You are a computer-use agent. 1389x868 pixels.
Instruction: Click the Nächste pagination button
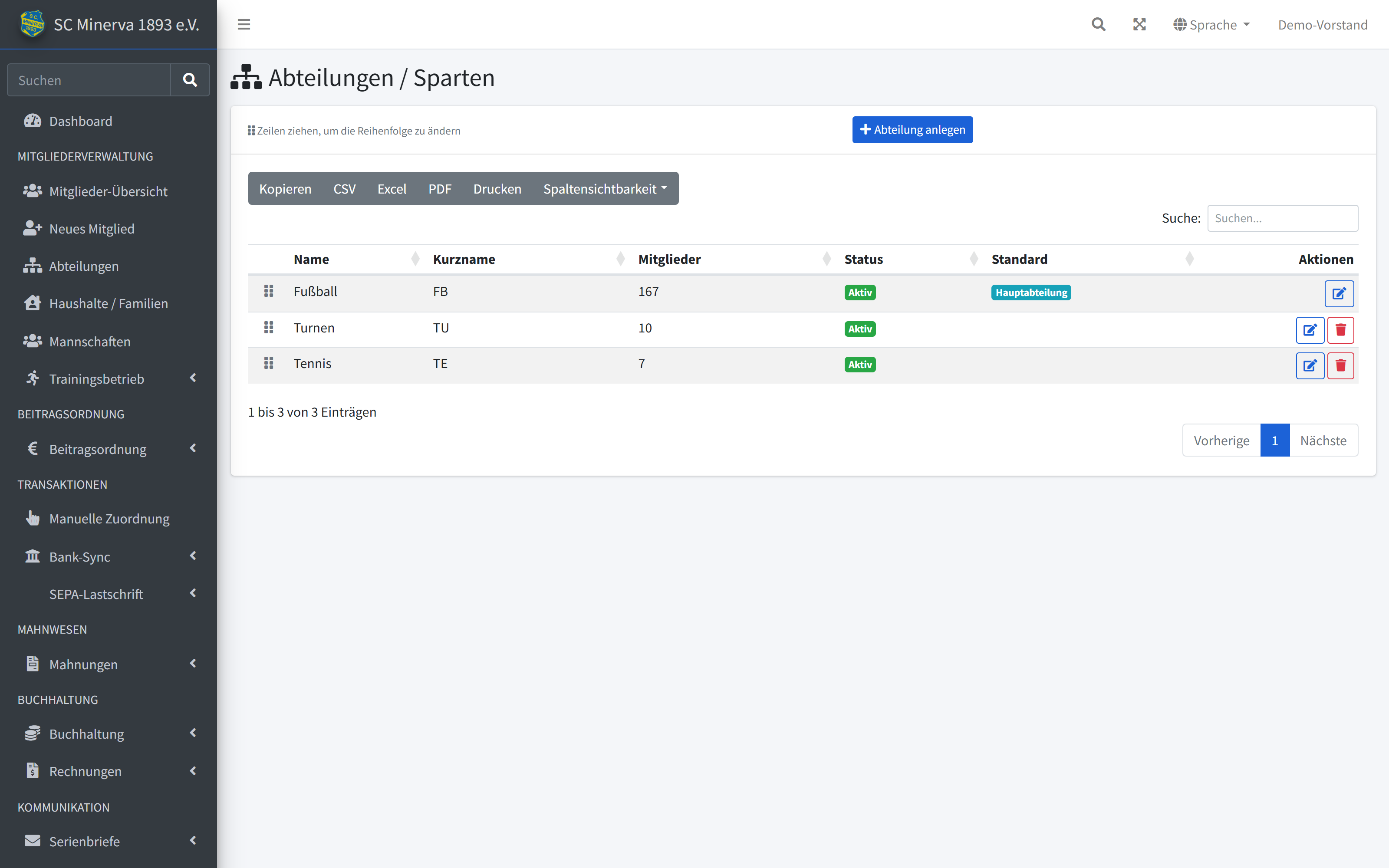(1323, 441)
